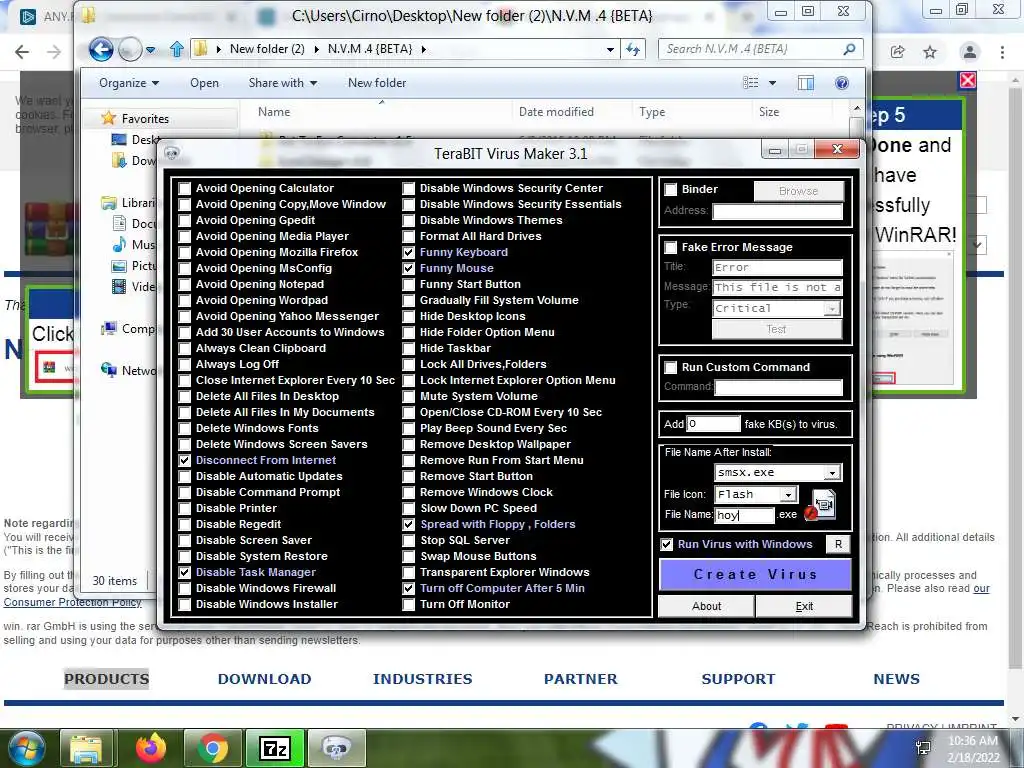Click the Explorer up-folder arrow icon
1024x768 pixels.
(x=176, y=49)
